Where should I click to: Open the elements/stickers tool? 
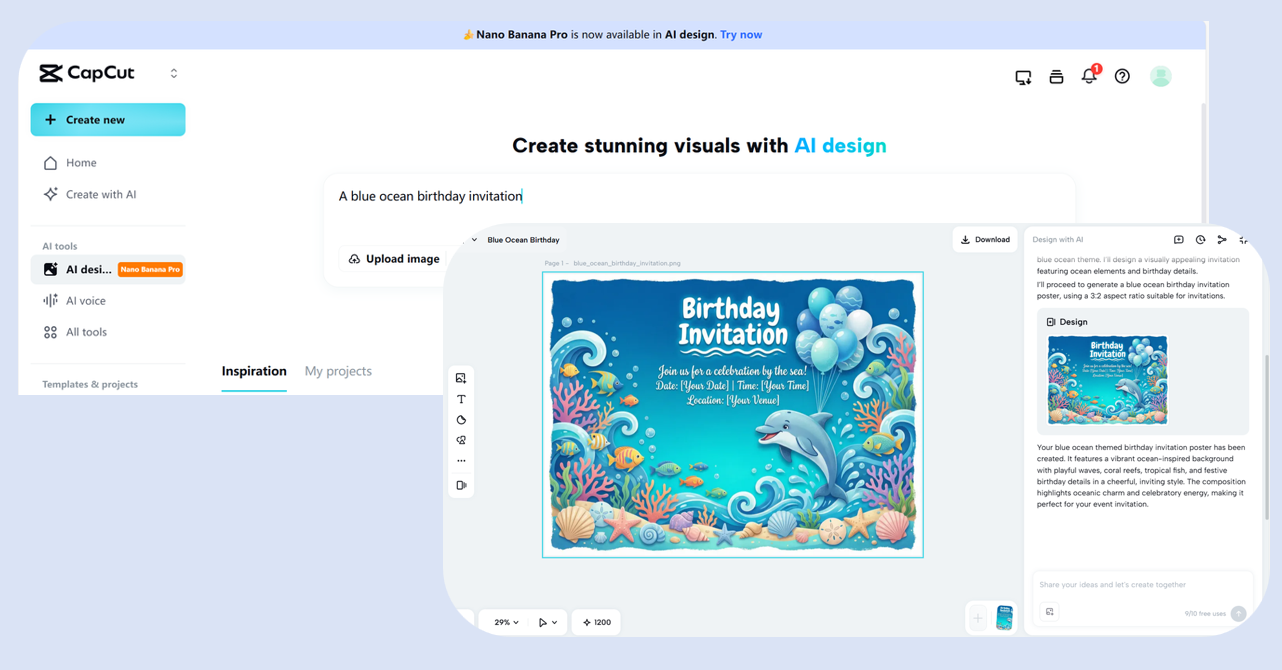point(461,440)
